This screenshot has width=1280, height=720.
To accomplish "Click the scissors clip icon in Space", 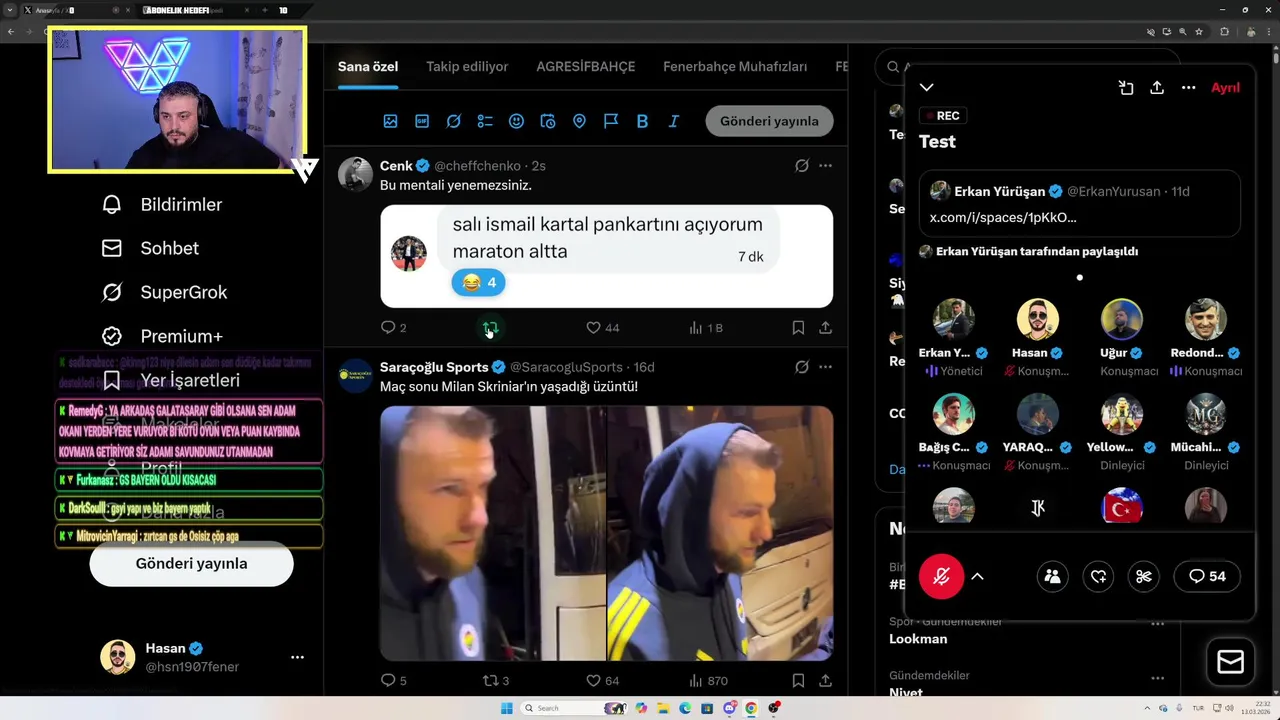I will click(x=1144, y=576).
